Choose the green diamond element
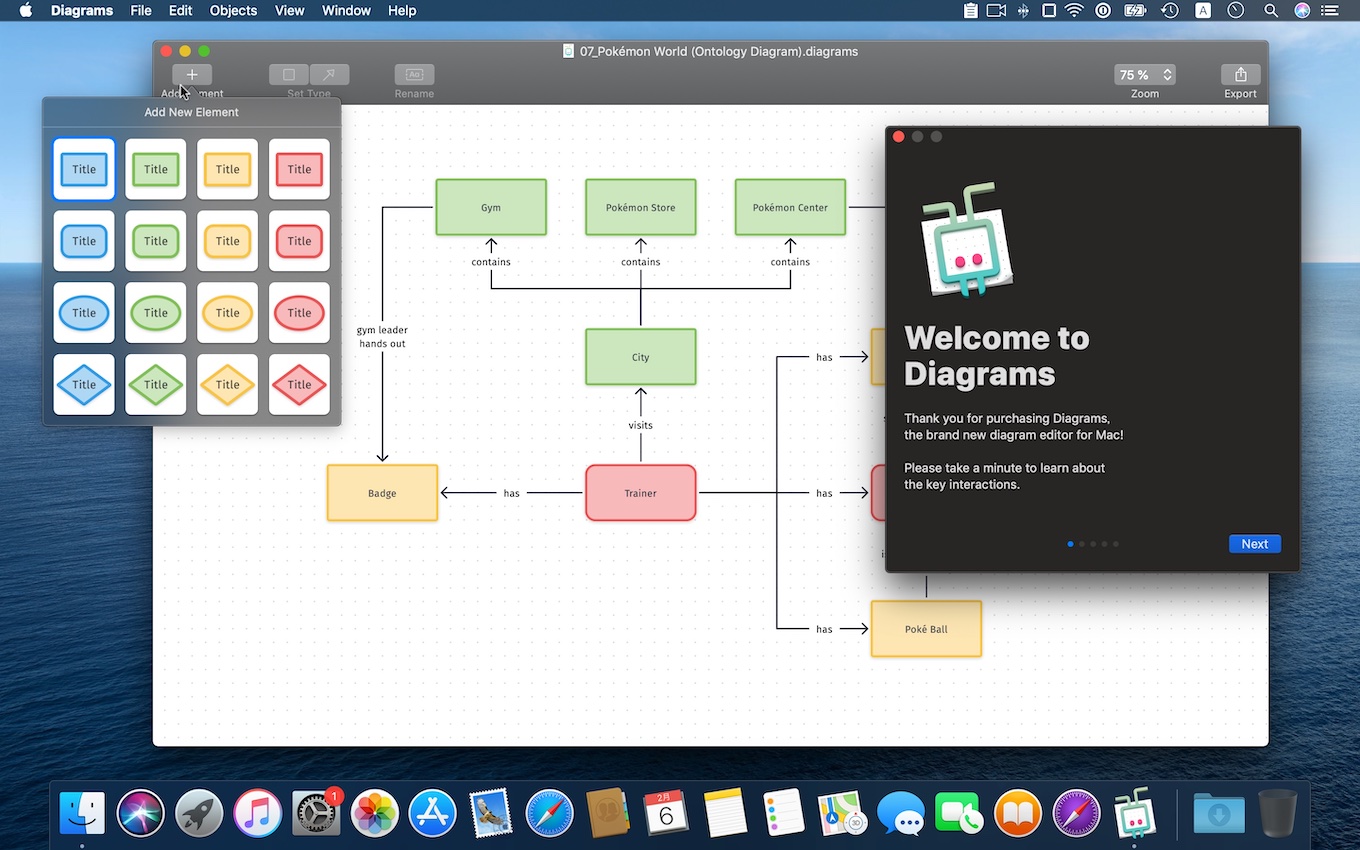 pyautogui.click(x=156, y=385)
